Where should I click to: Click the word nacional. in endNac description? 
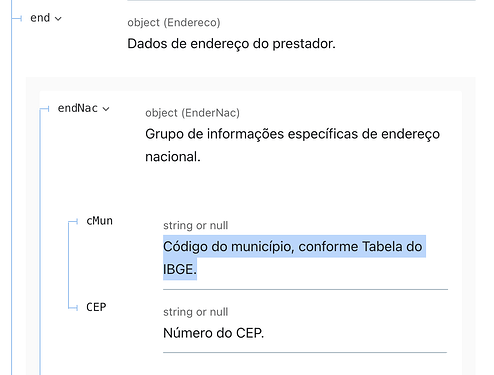click(x=173, y=157)
